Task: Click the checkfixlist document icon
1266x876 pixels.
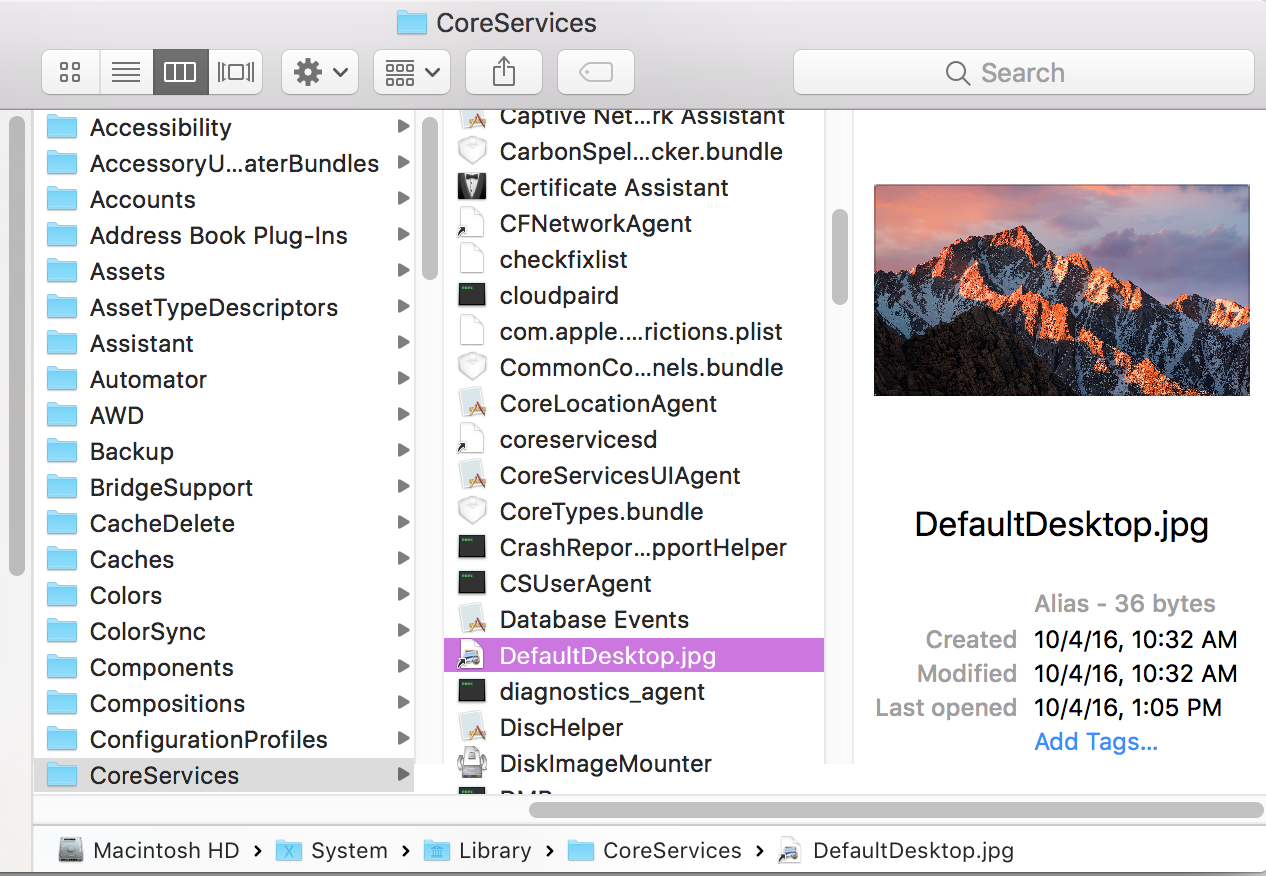Action: [471, 259]
